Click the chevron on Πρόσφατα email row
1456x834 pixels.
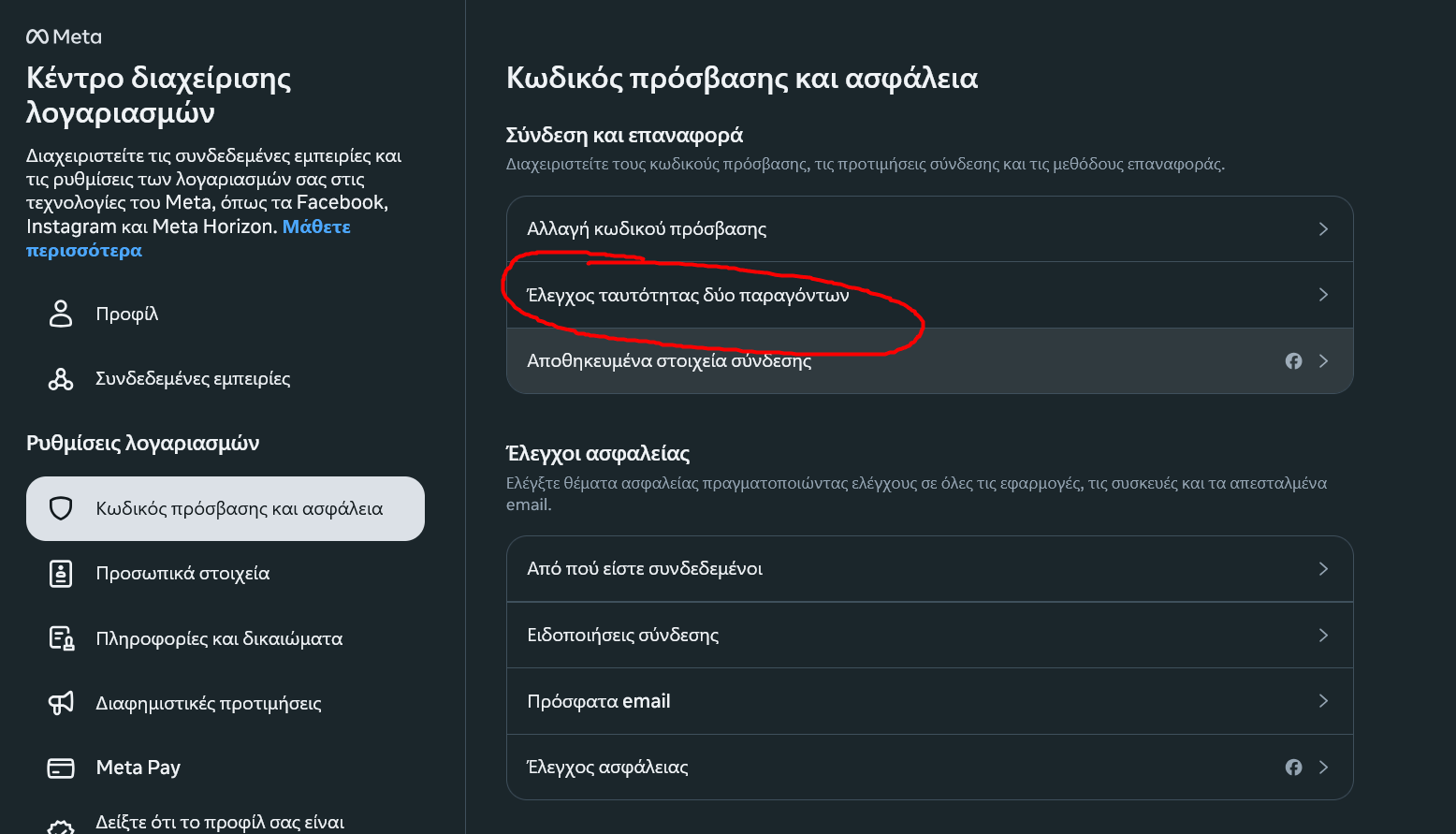coord(1323,701)
